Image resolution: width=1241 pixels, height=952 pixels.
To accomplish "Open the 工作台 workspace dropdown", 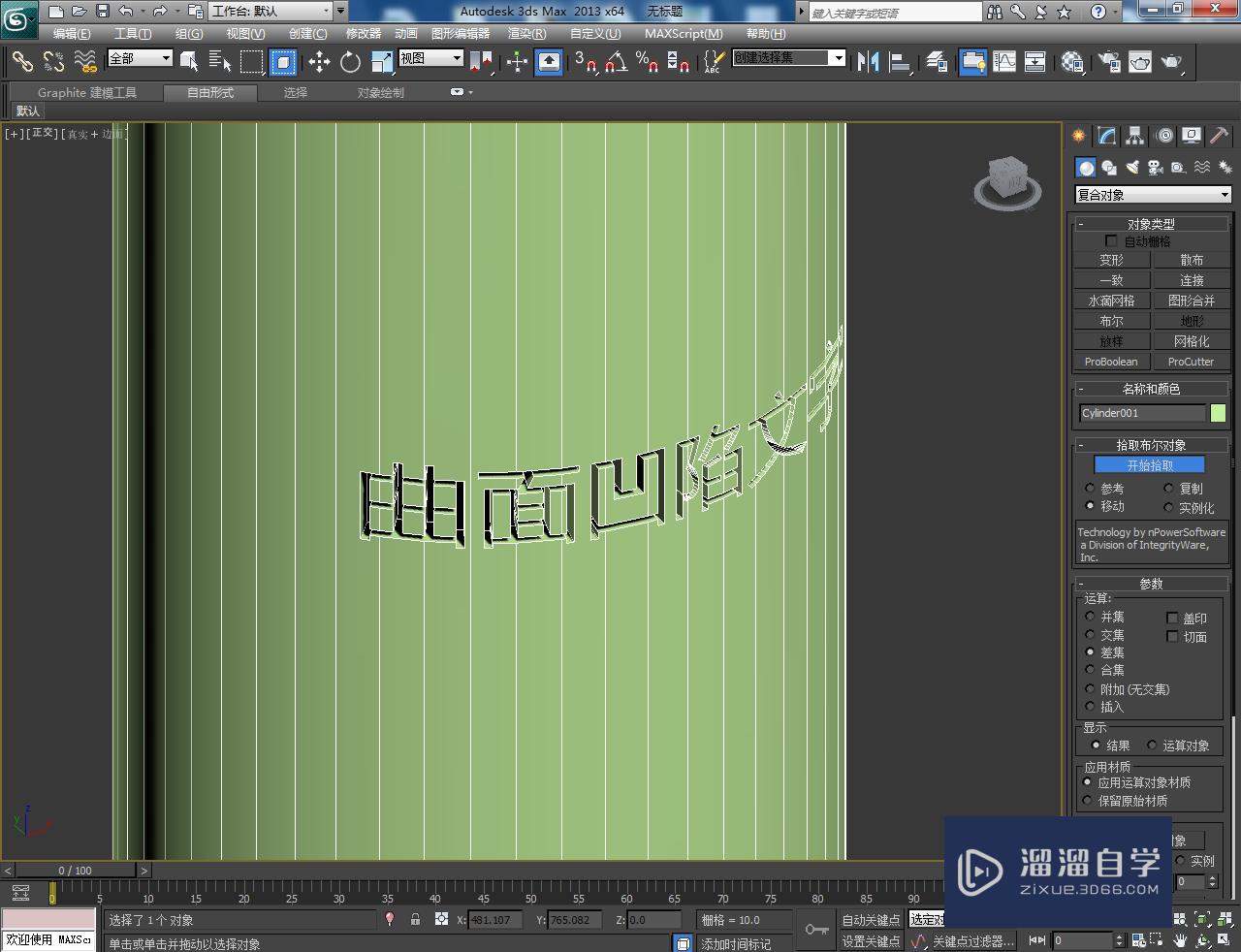I will pos(270,12).
